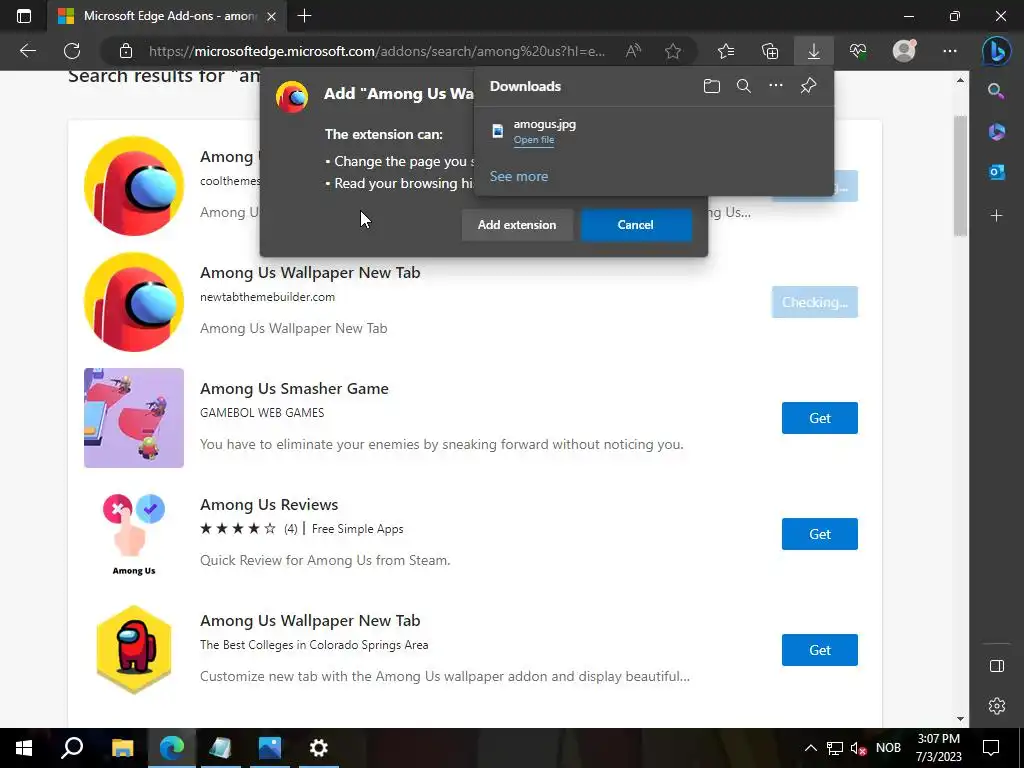Pin the Downloads panel

[808, 86]
